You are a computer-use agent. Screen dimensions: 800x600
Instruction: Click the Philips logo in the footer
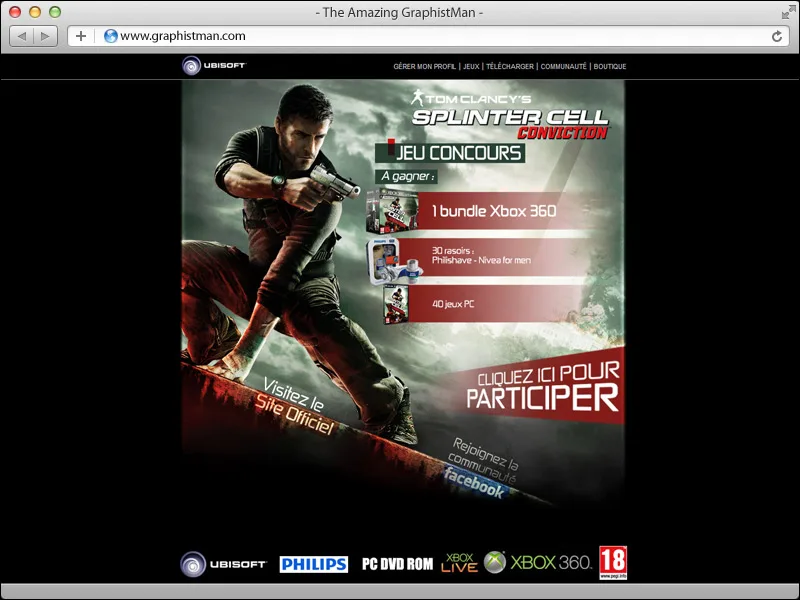(314, 564)
